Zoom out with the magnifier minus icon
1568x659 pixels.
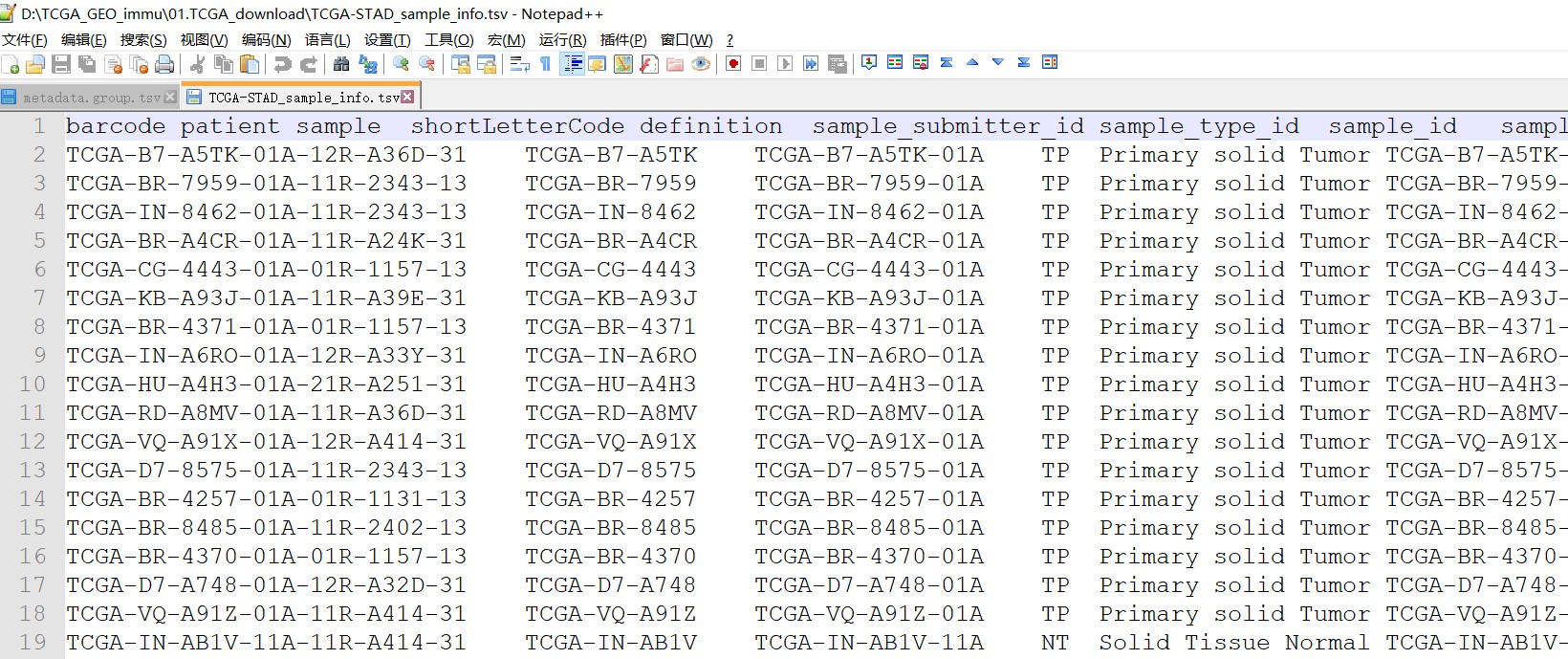pyautogui.click(x=426, y=64)
